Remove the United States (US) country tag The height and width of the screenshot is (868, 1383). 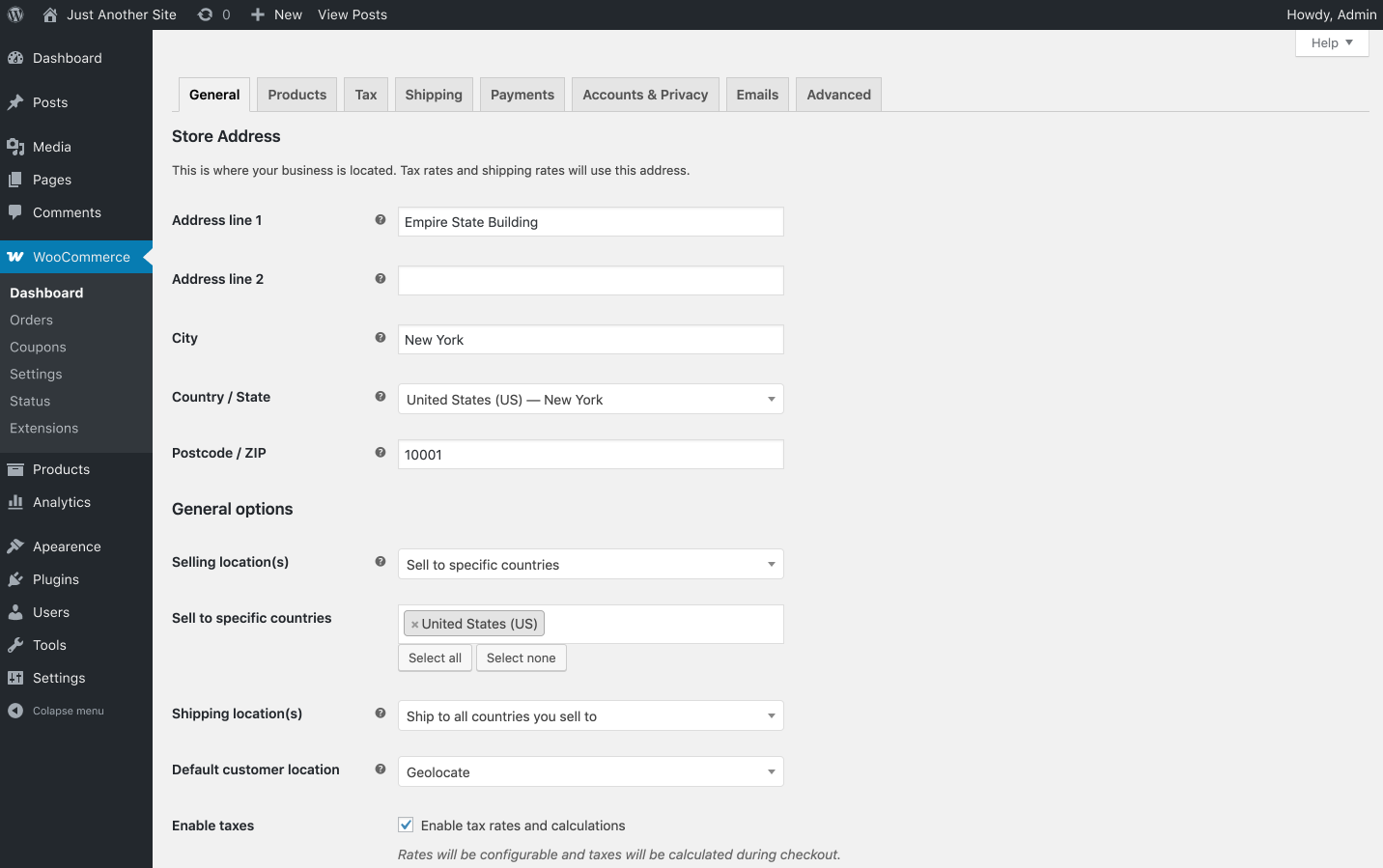click(x=414, y=623)
